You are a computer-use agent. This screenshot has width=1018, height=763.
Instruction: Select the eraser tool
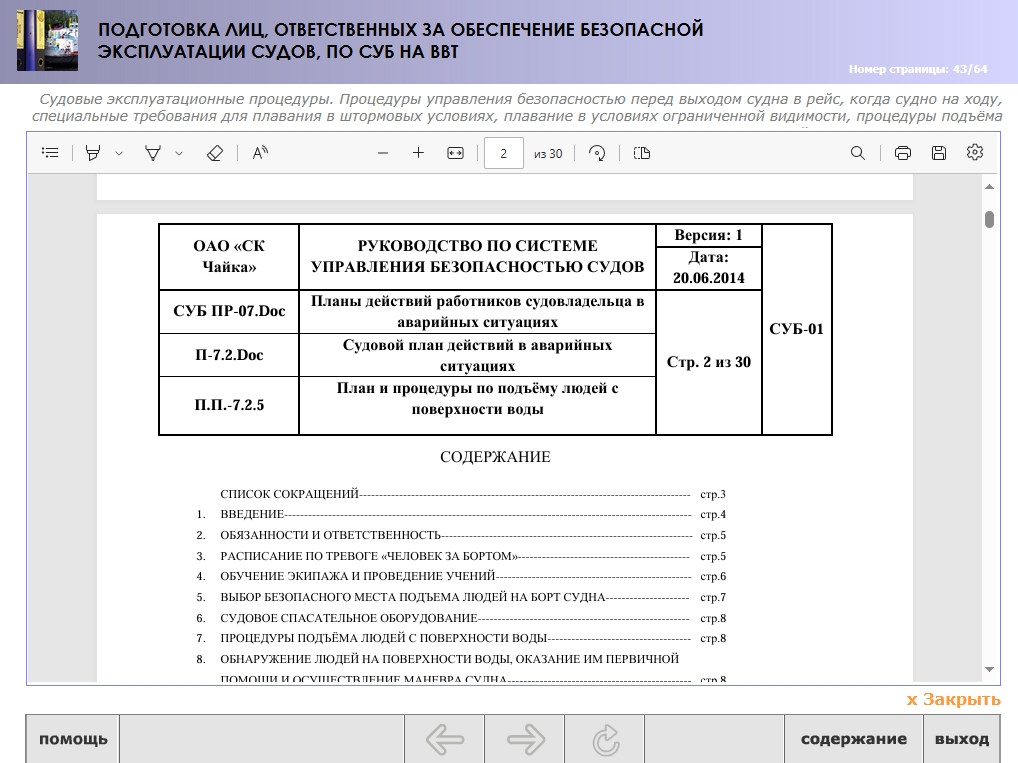pos(213,153)
